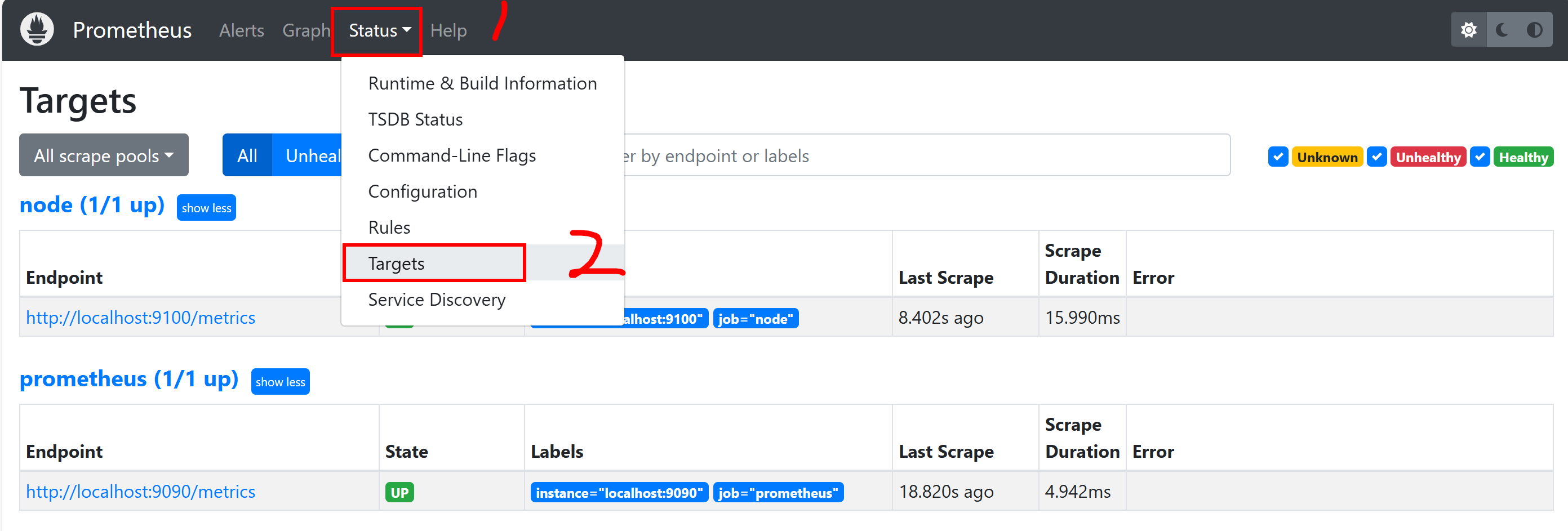1568x531 pixels.
Task: Collapse the Status dropdown in the navbar
Action: pos(379,30)
